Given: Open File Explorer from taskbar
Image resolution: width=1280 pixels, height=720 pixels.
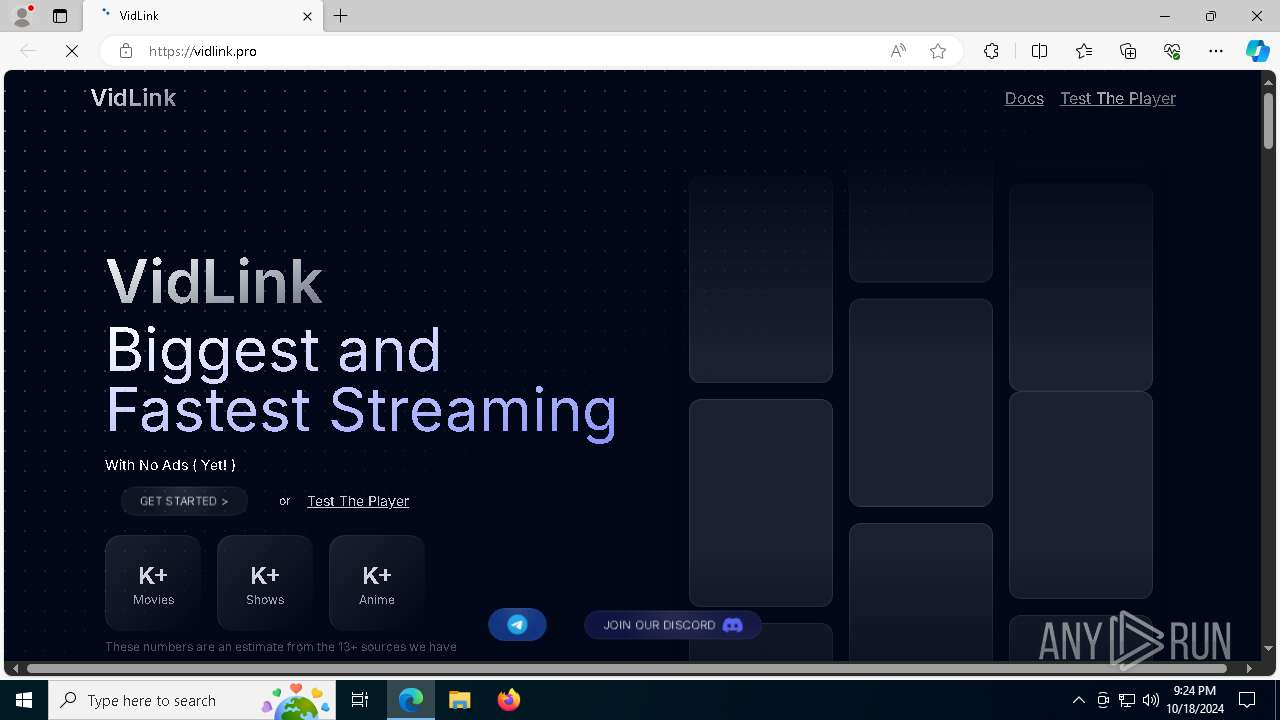Looking at the screenshot, I should click(459, 700).
